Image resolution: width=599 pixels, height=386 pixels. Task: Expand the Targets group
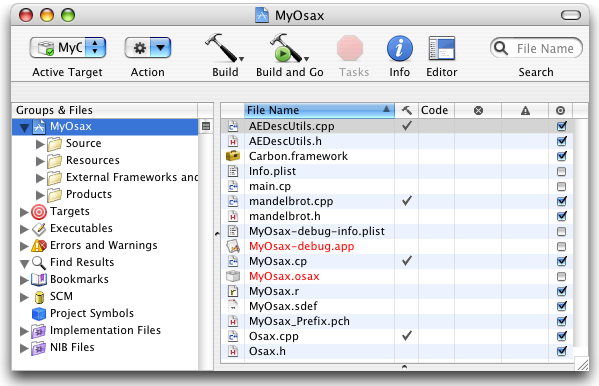24,212
